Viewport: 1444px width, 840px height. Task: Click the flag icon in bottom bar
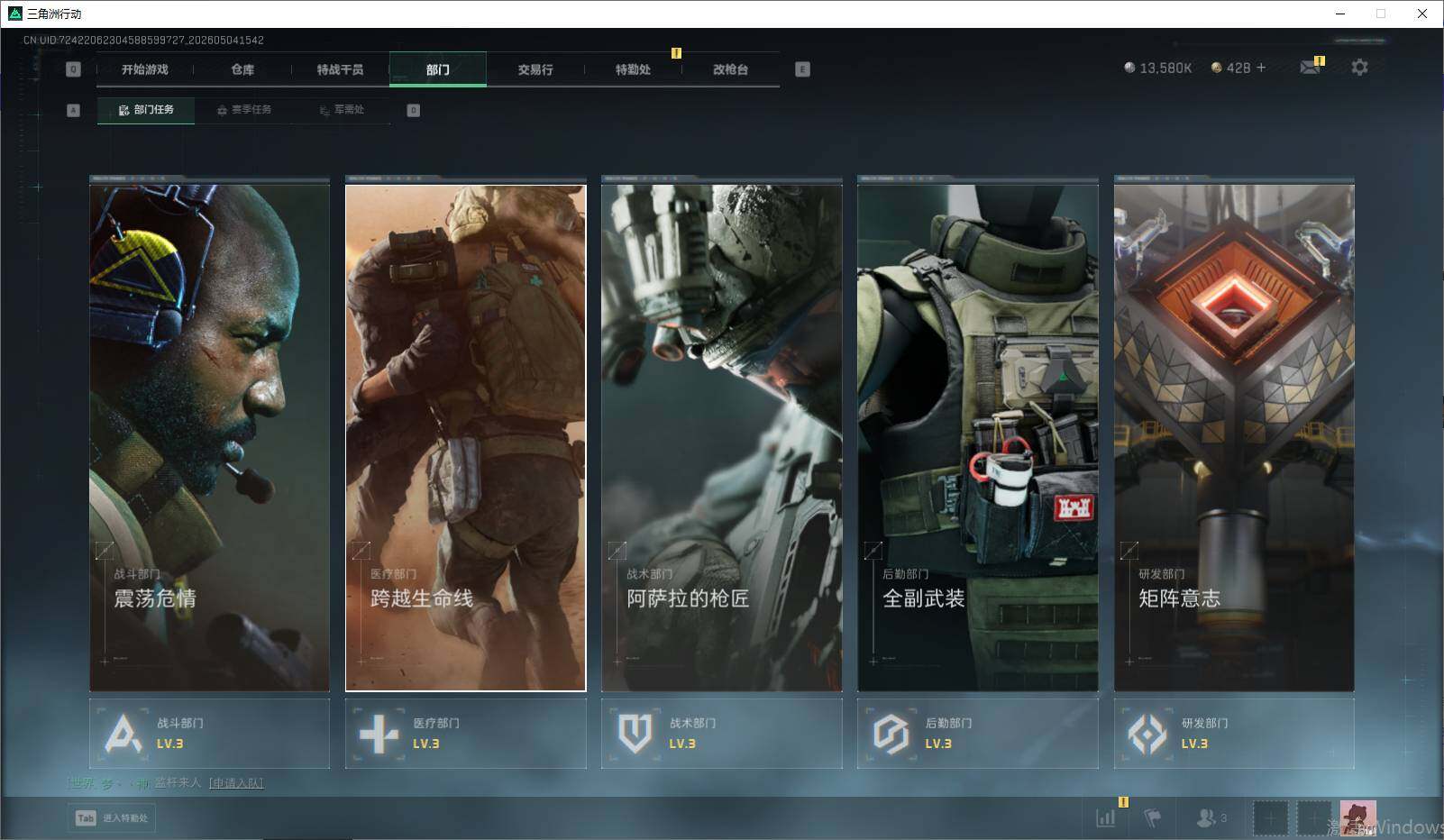click(x=1152, y=818)
